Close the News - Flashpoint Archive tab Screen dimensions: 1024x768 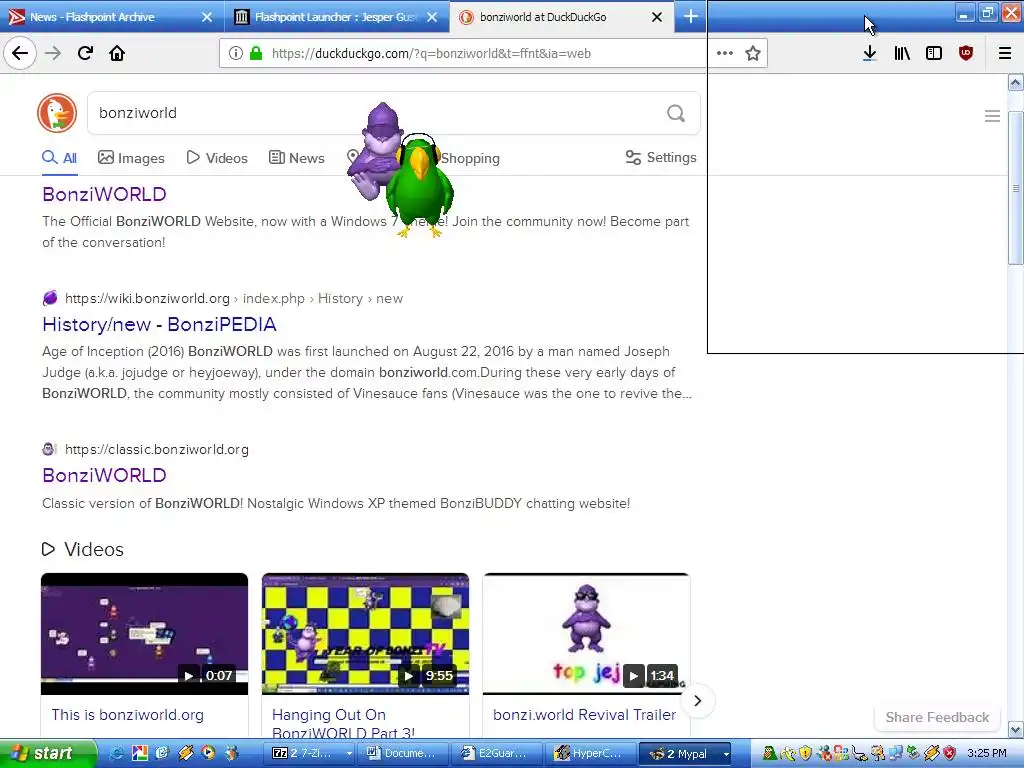(x=207, y=17)
